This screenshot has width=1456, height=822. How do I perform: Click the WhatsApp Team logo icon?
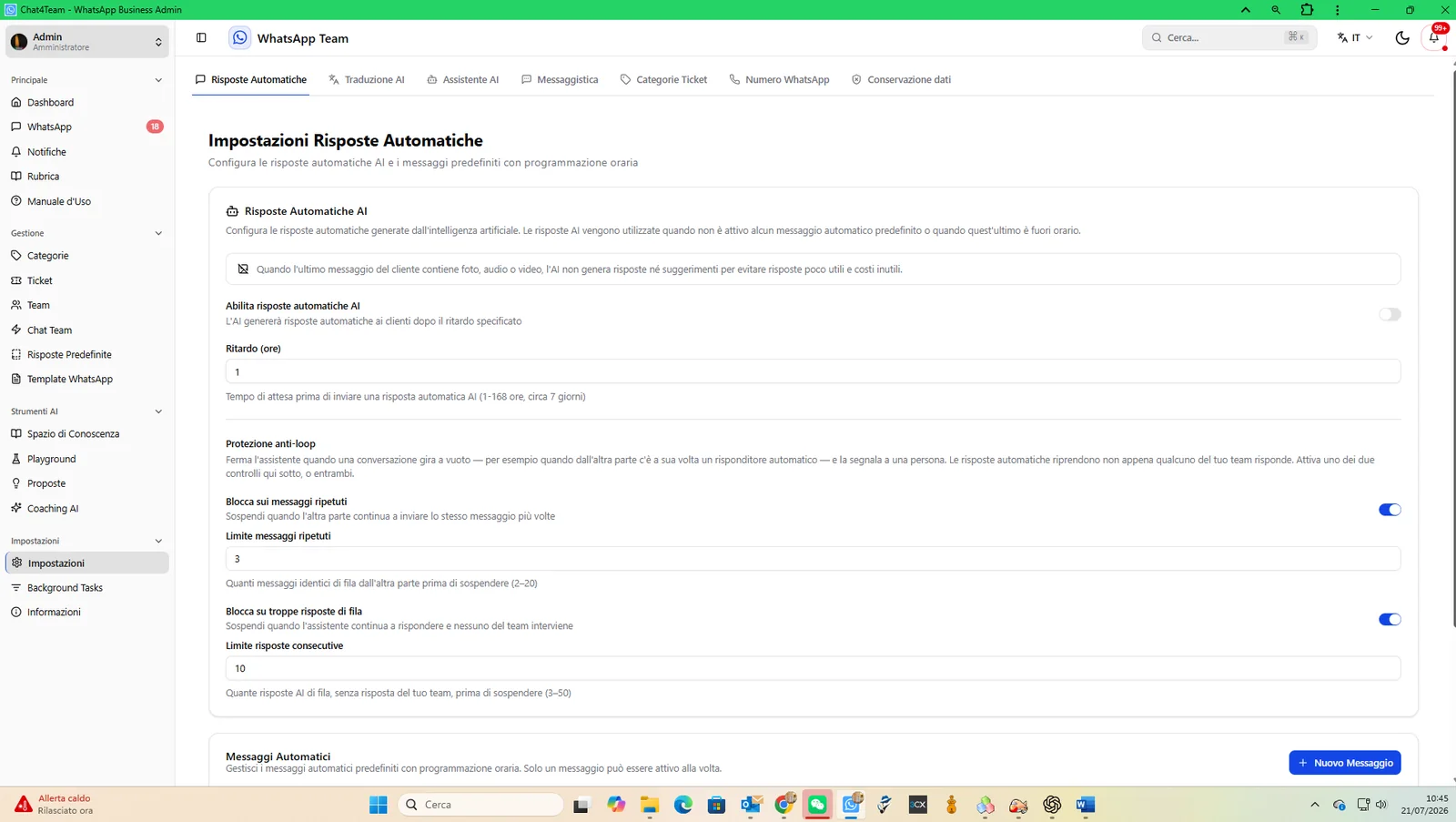pos(239,37)
